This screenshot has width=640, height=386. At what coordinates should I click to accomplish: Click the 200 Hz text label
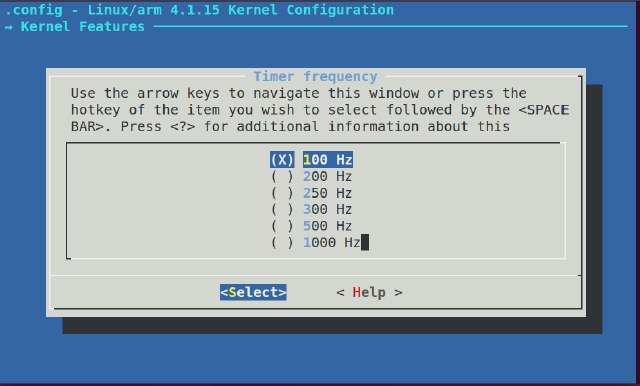click(327, 176)
